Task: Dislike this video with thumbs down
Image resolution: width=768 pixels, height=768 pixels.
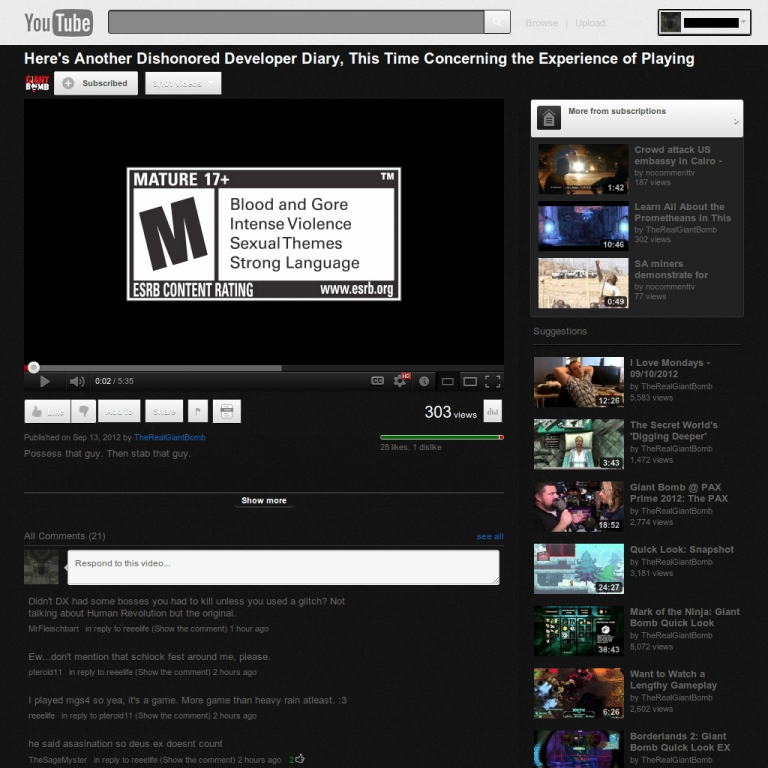Action: [x=83, y=411]
